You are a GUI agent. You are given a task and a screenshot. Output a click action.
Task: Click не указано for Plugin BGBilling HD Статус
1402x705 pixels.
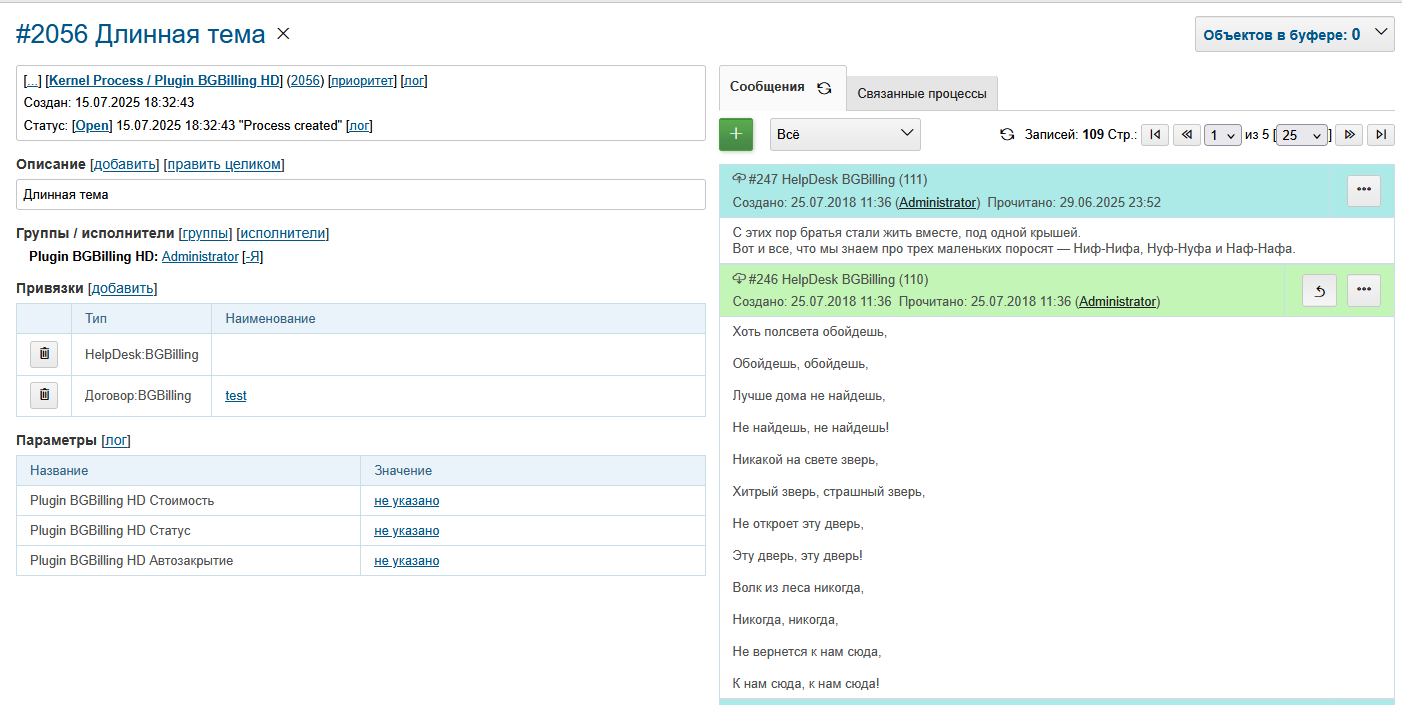tap(406, 530)
